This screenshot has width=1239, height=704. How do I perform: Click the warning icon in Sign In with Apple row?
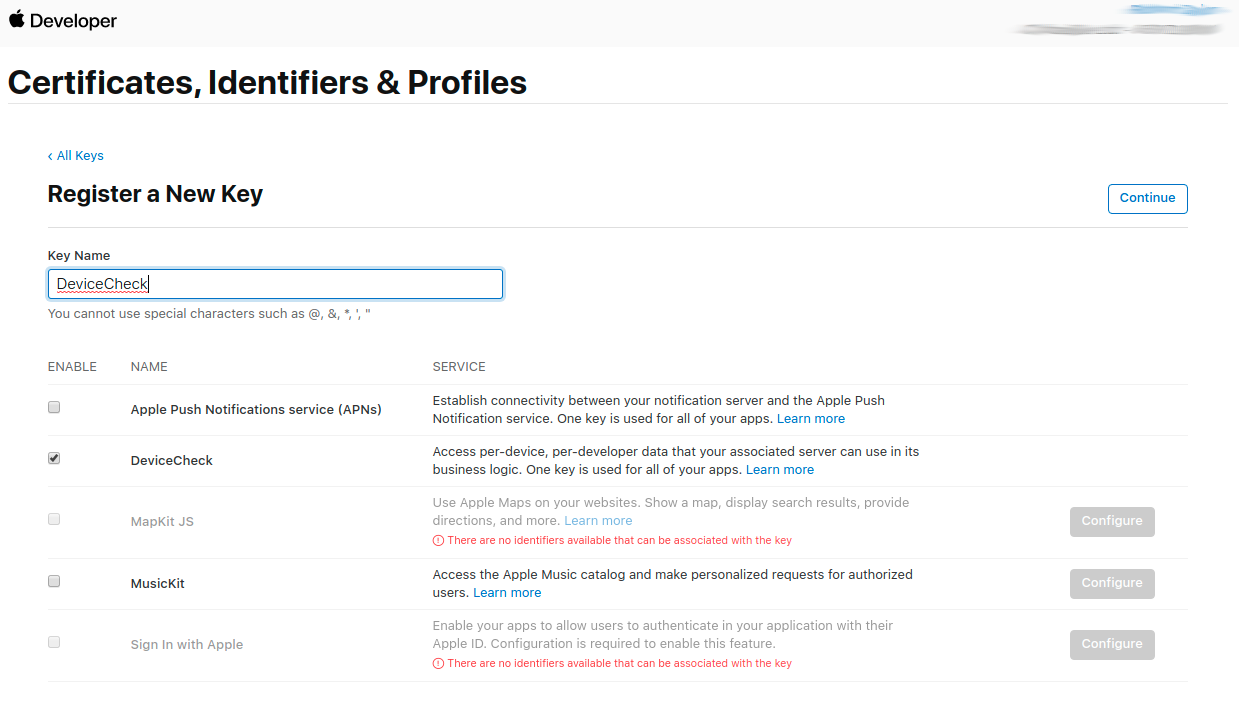[x=438, y=662]
